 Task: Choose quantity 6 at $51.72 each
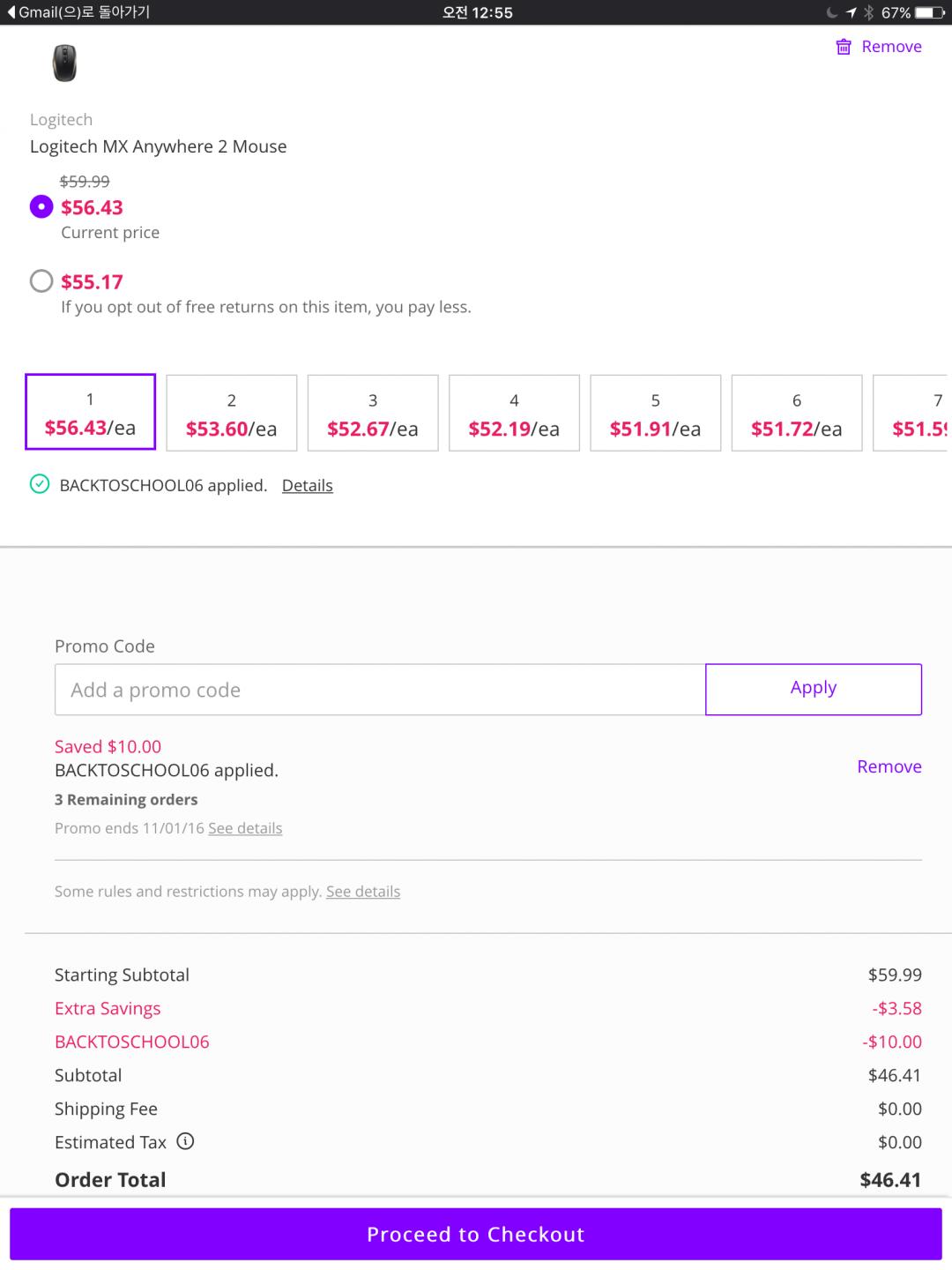pos(796,413)
